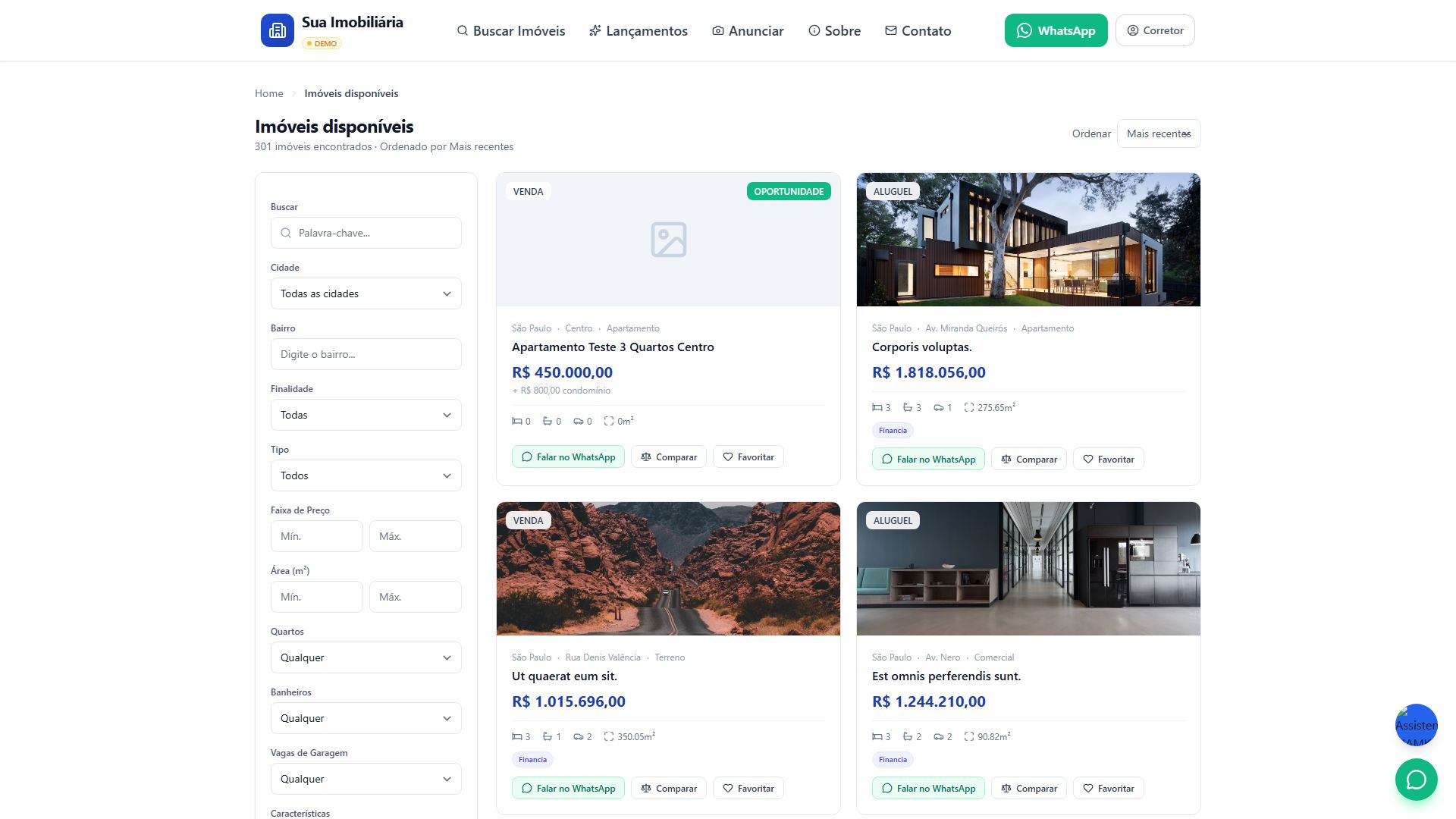Click magnifier icon in Palavra-chave search field

286,233
